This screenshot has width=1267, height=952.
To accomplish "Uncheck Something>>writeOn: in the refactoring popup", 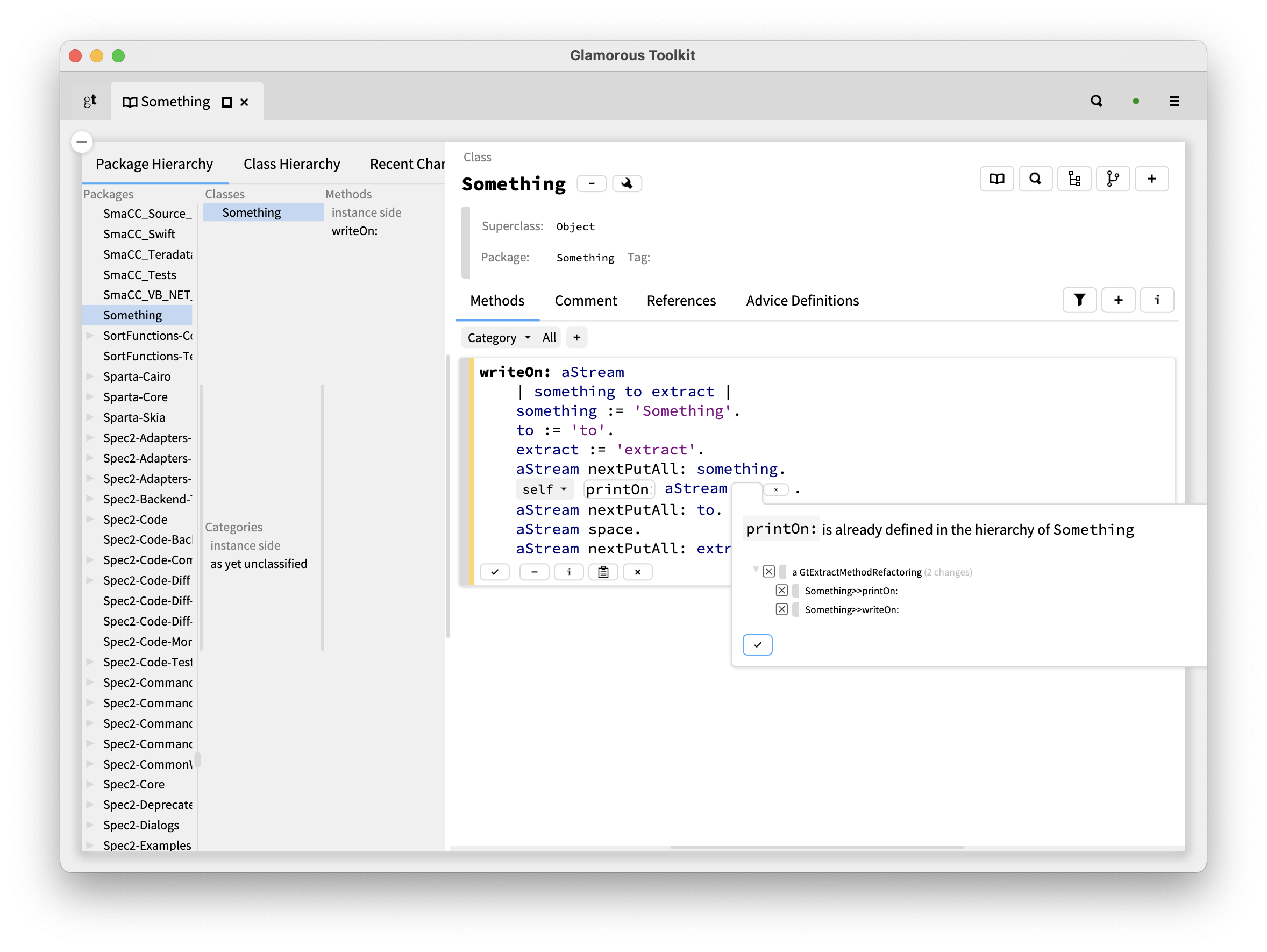I will 782,609.
